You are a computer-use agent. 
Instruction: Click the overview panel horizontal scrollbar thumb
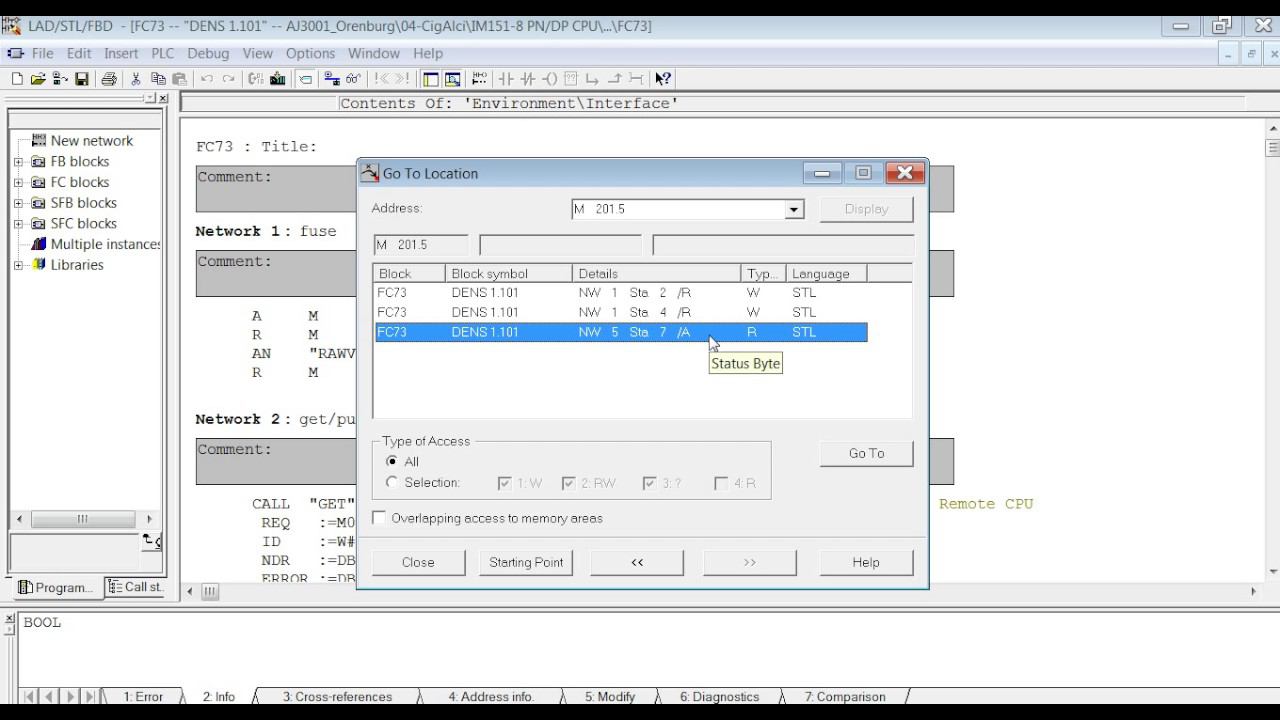coord(82,519)
